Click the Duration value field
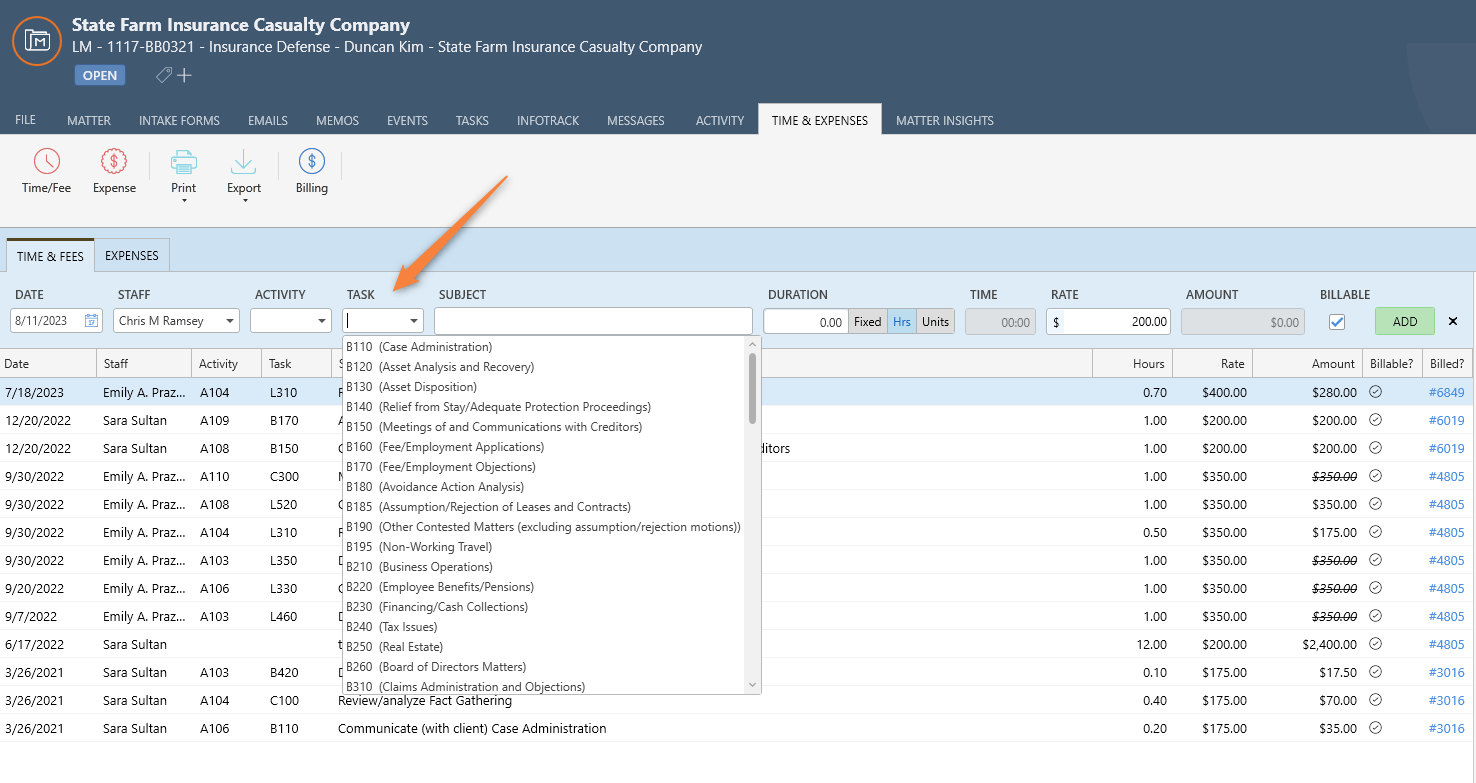The image size is (1476, 783). (806, 321)
